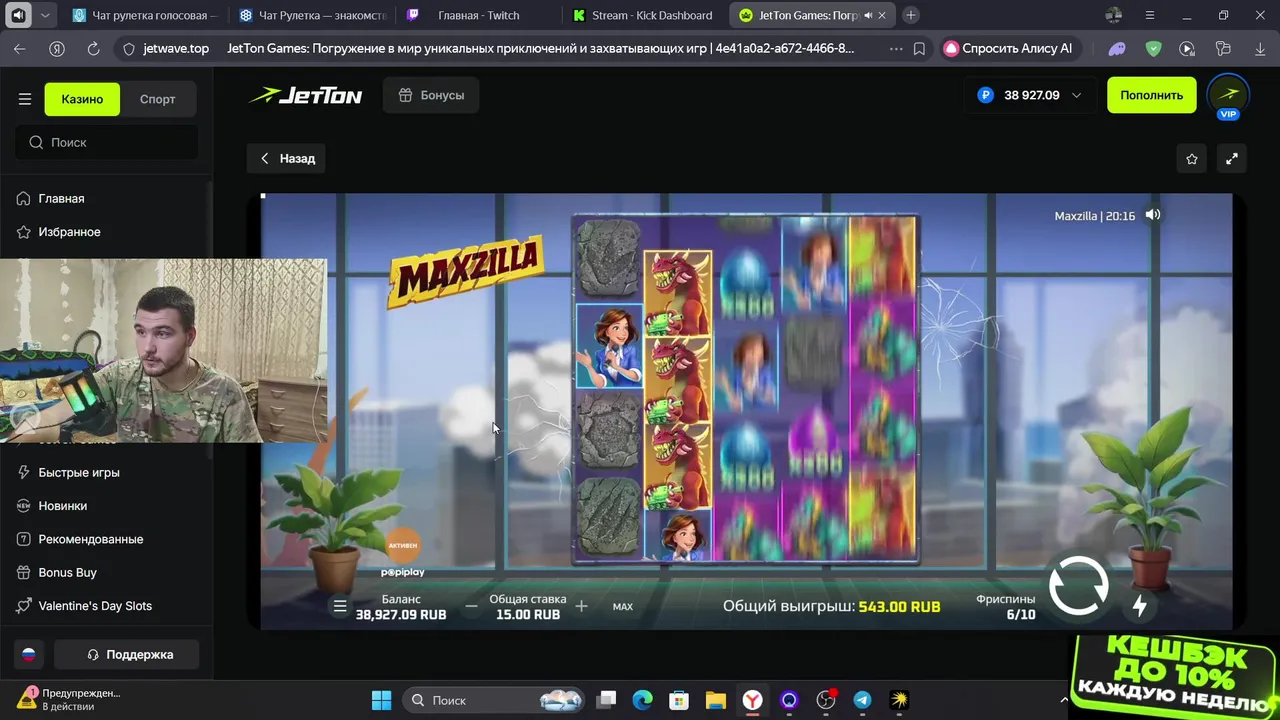The image size is (1280, 720).
Task: Mute the JetTon Games browser tab
Action: coord(867,15)
